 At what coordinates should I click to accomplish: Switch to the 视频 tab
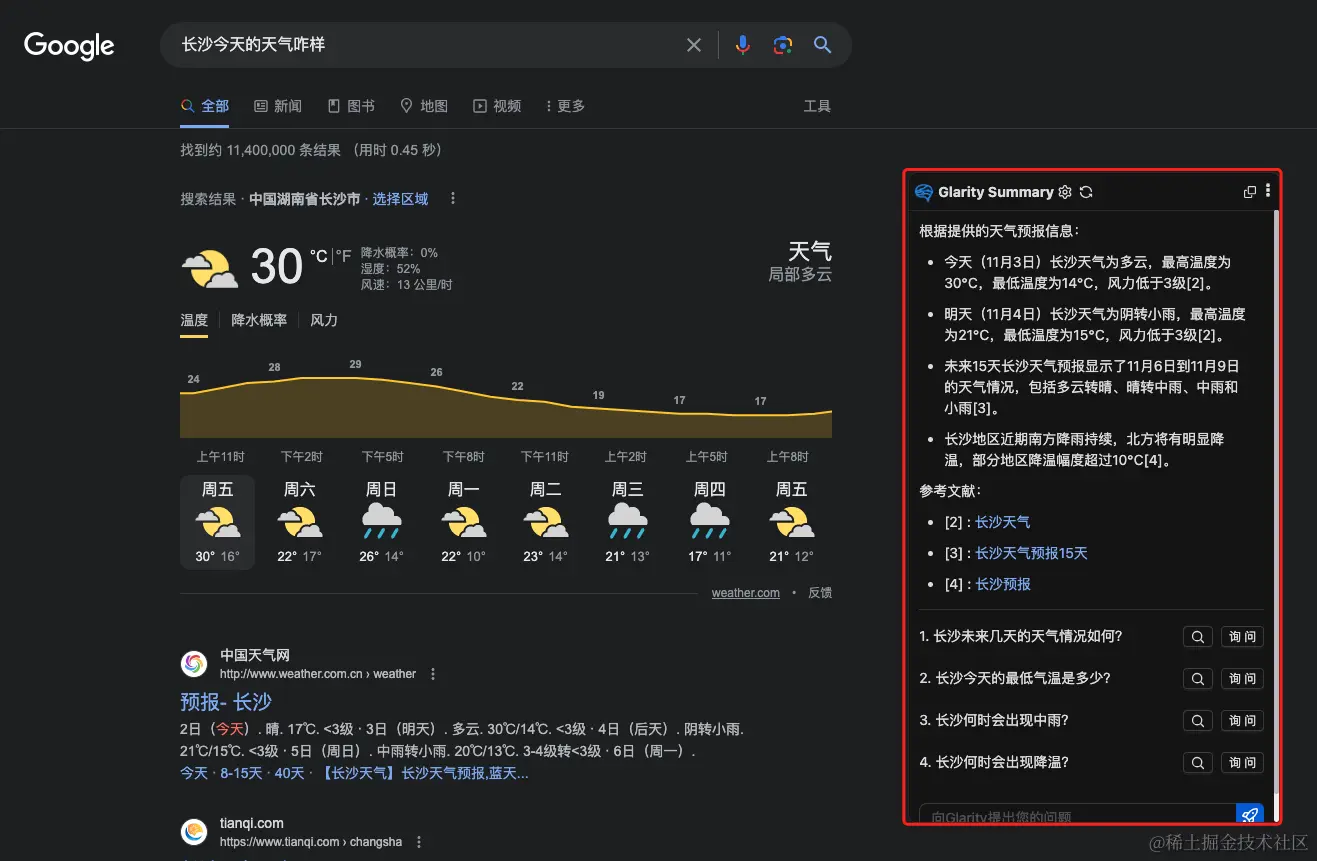click(x=497, y=106)
